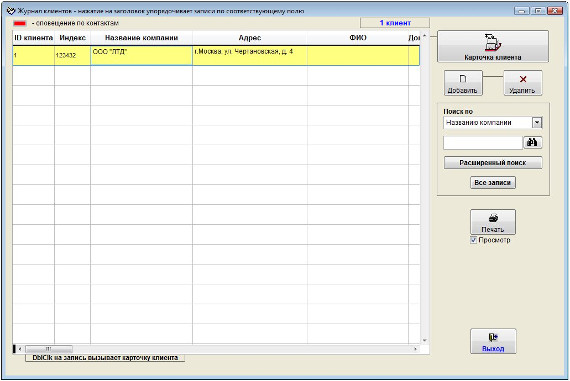Click the binoculars search icon
Image resolution: width=570 pixels, height=381 pixels.
(532, 142)
